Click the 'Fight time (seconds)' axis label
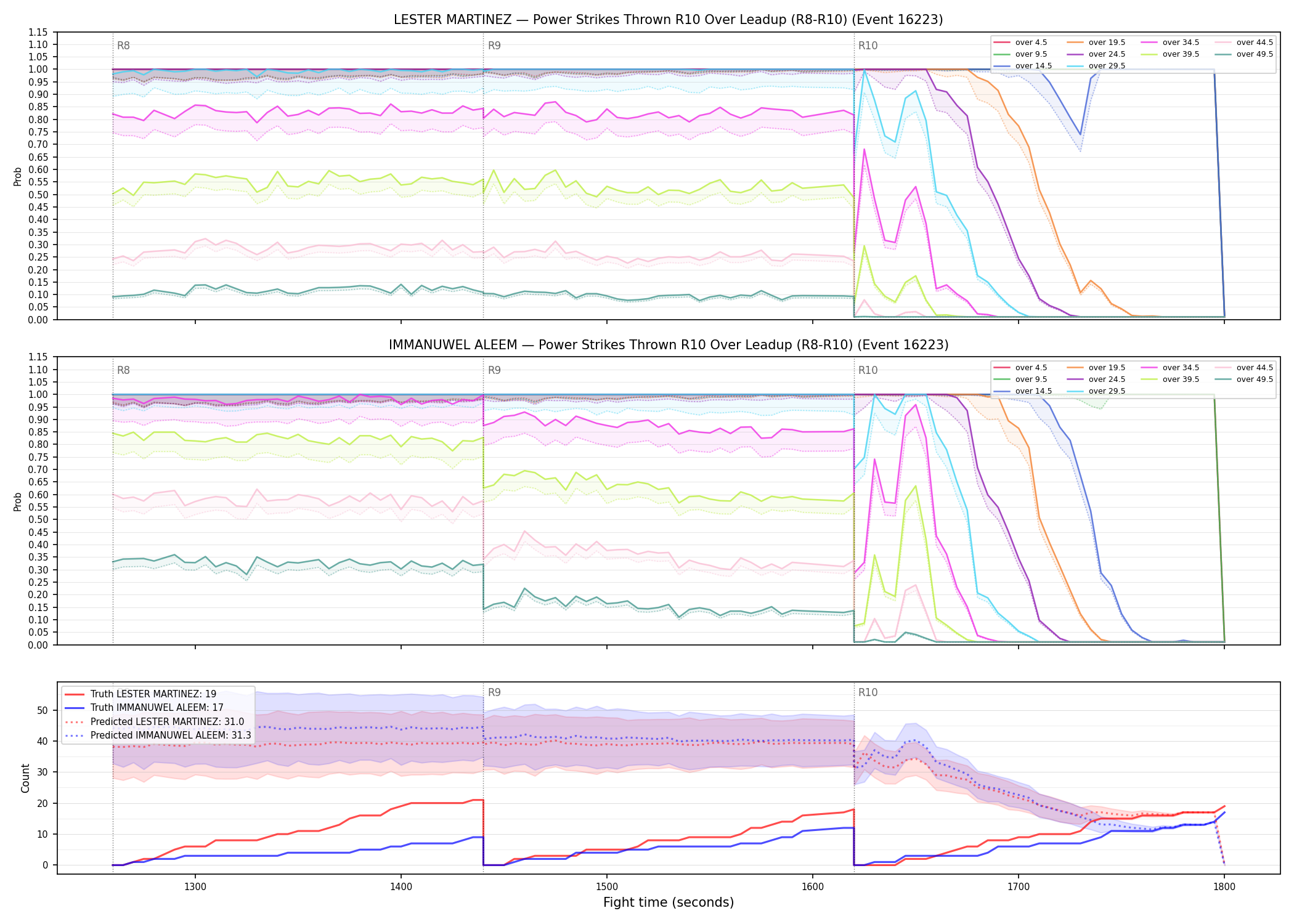Screen dimensions: 1294x924 click(x=669, y=902)
